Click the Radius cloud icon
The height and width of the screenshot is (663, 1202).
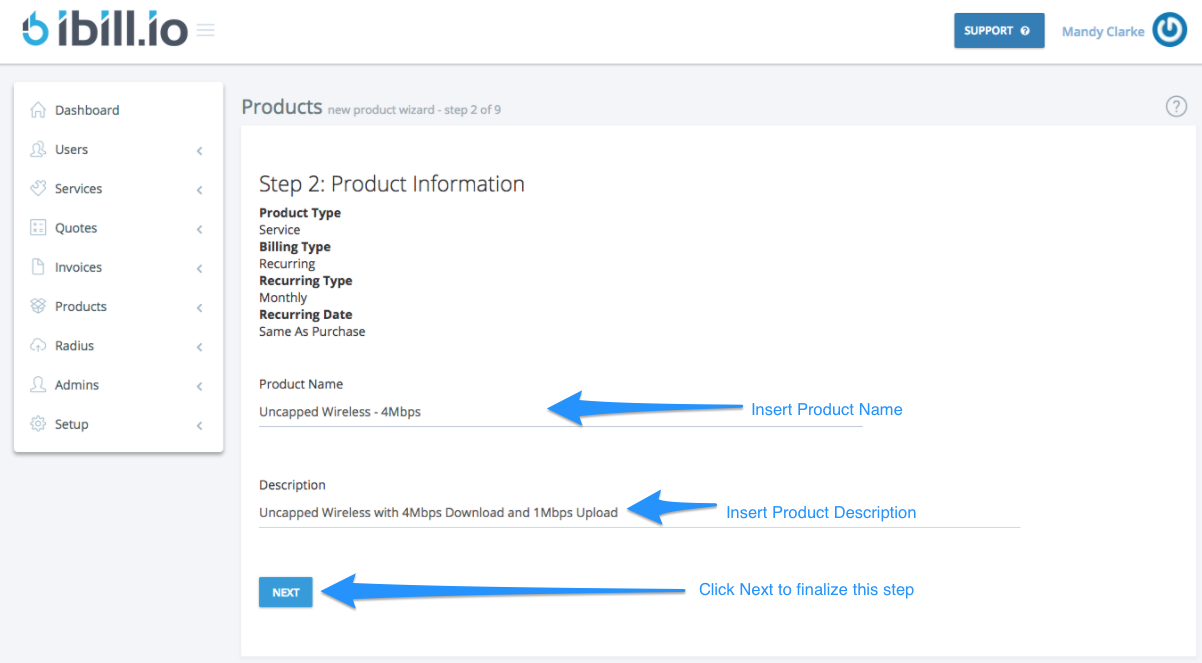(38, 345)
